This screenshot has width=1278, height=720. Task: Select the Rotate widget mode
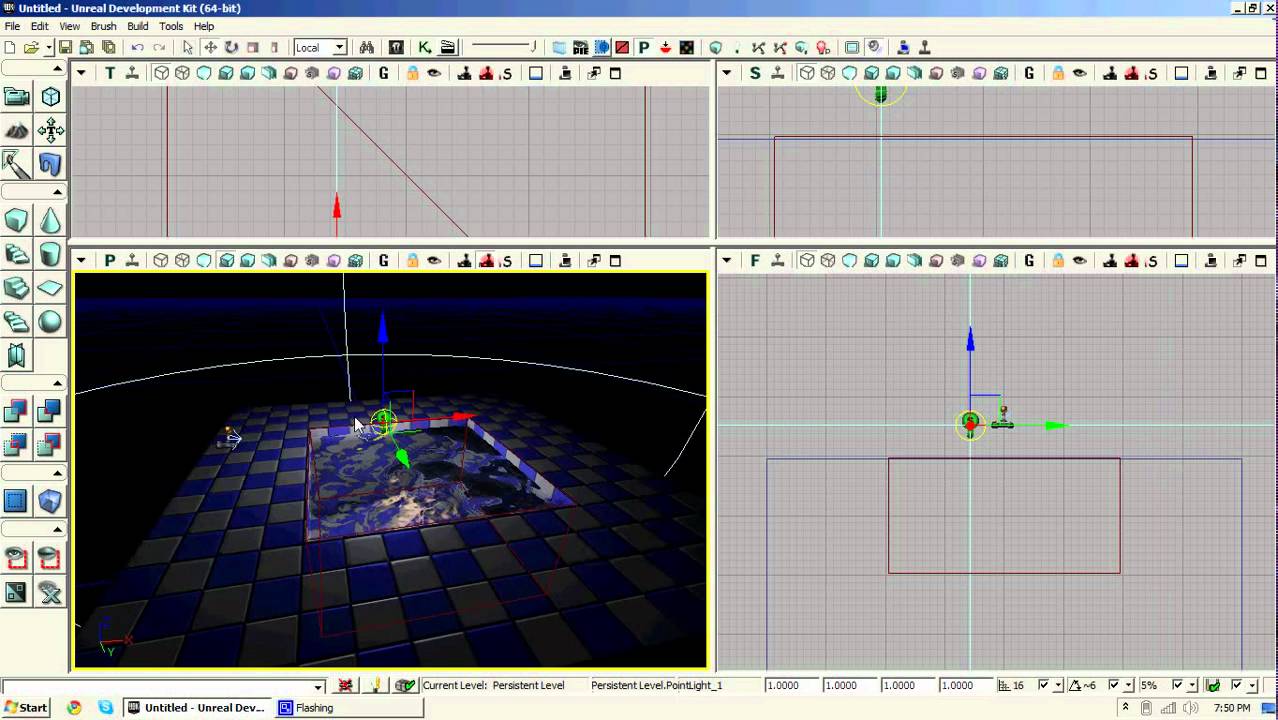[231, 47]
